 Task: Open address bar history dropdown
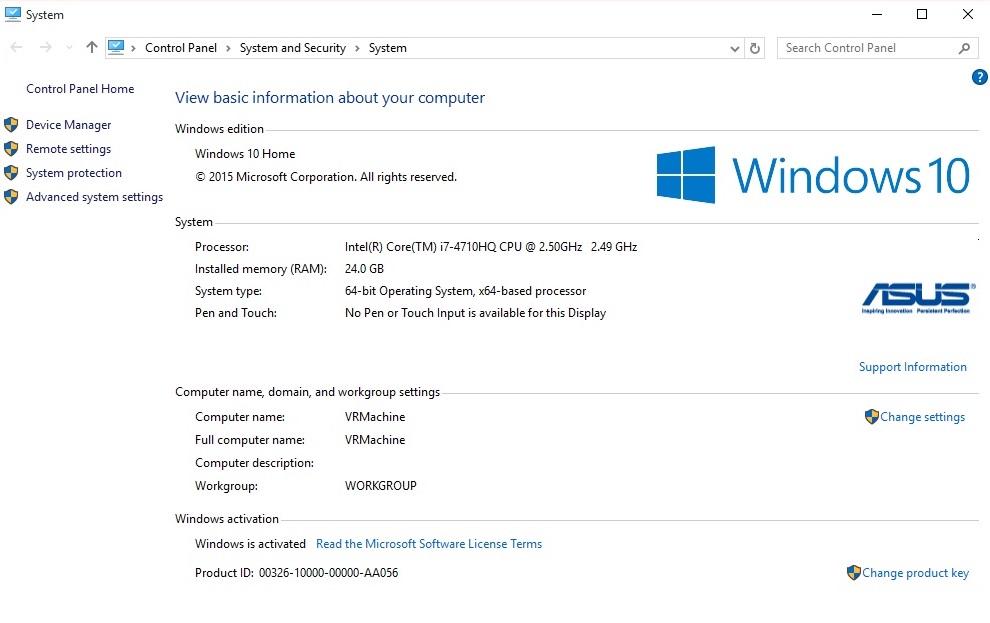[x=734, y=49]
